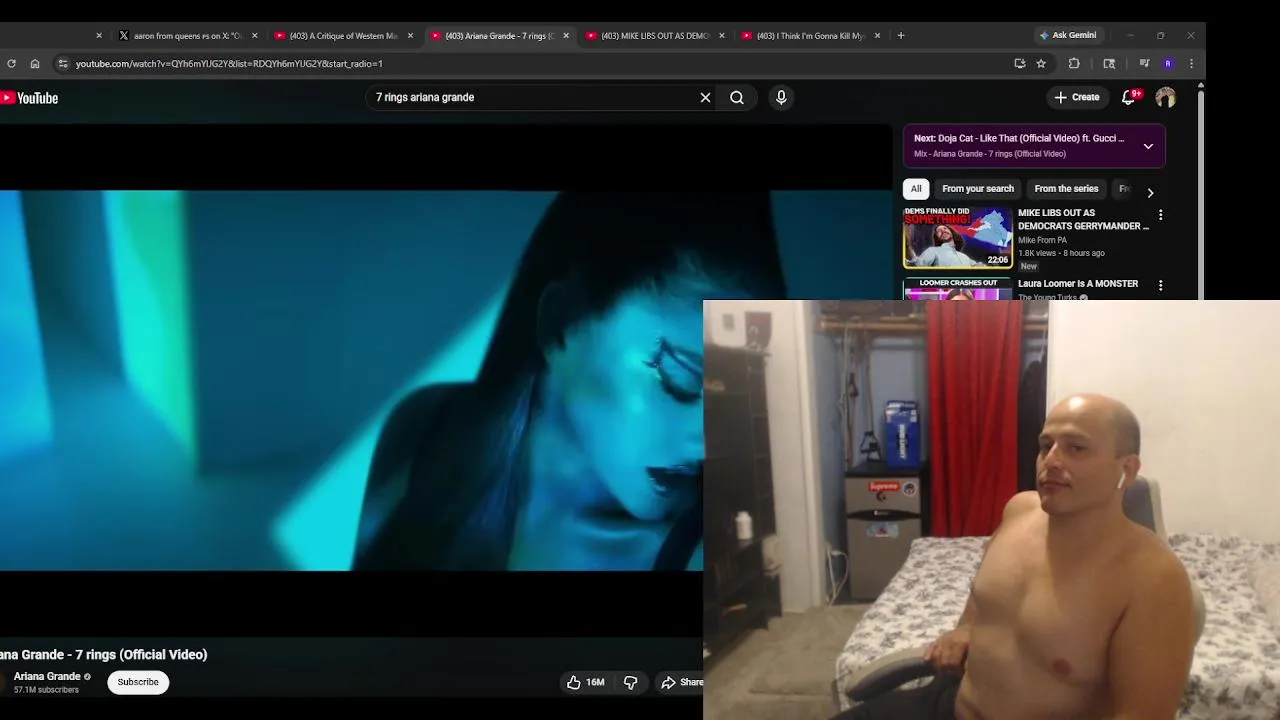
Task: Open options for Laura Loomer video
Action: (x=1160, y=285)
